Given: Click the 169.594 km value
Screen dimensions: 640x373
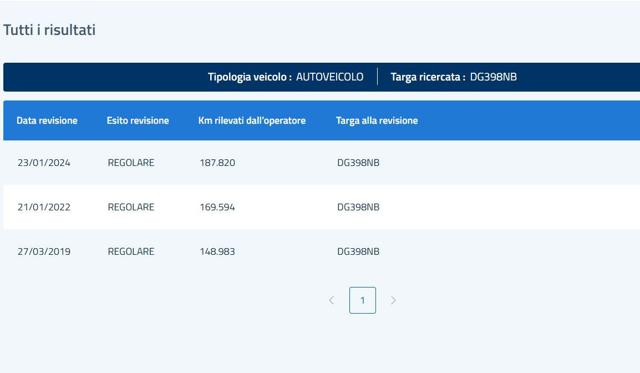Looking at the screenshot, I should [x=217, y=207].
